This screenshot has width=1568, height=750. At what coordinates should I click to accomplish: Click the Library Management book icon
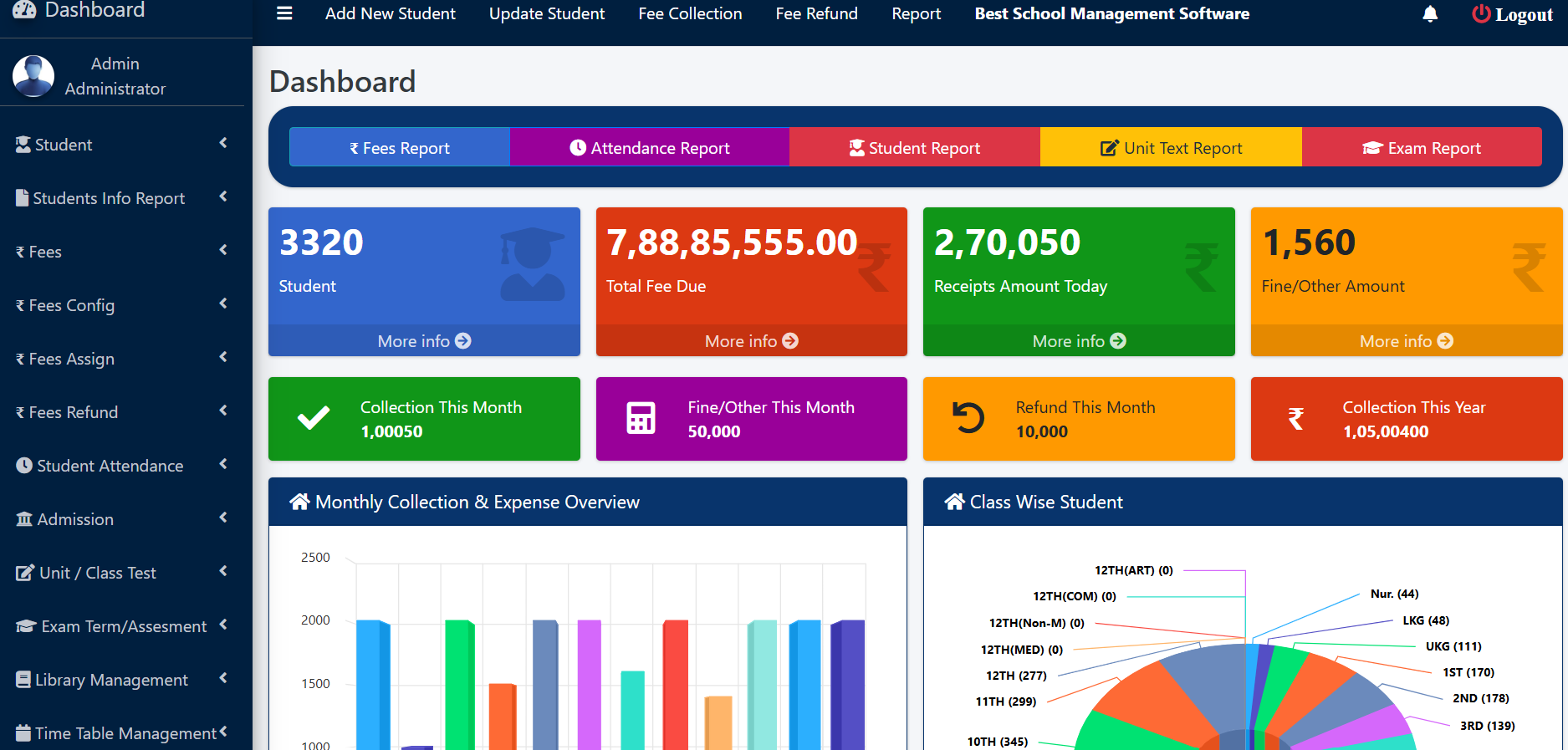point(23,680)
